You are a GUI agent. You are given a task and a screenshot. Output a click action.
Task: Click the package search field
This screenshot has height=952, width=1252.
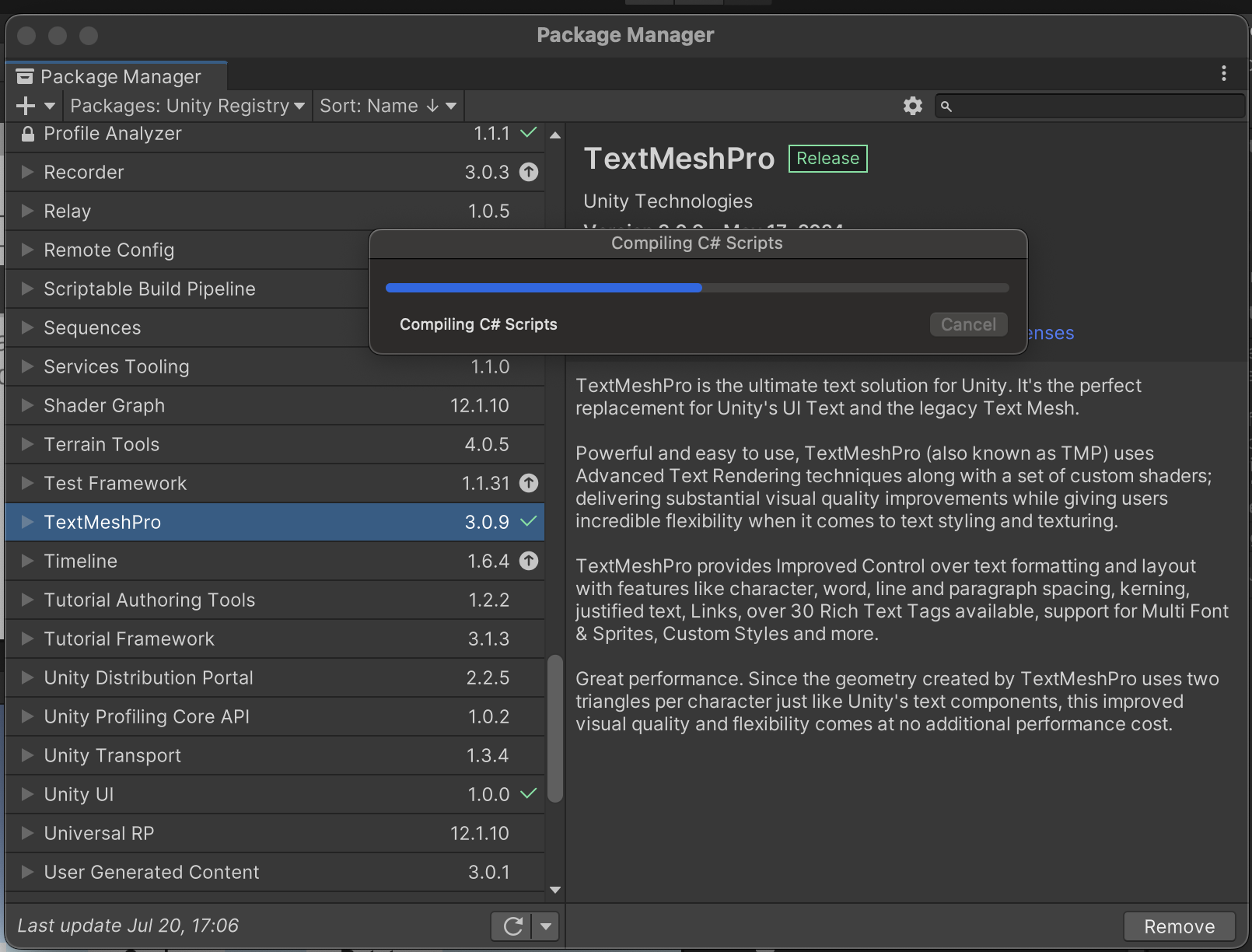tap(1090, 106)
